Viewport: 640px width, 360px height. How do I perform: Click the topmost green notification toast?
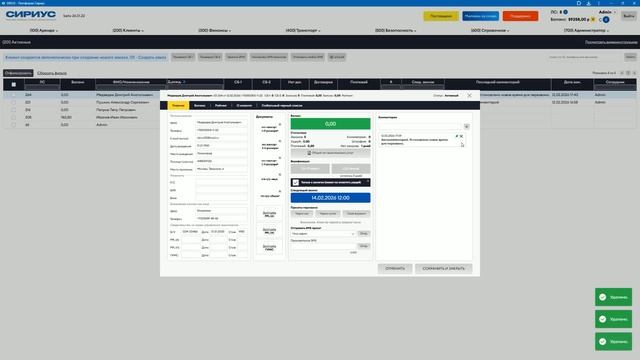coord(613,297)
